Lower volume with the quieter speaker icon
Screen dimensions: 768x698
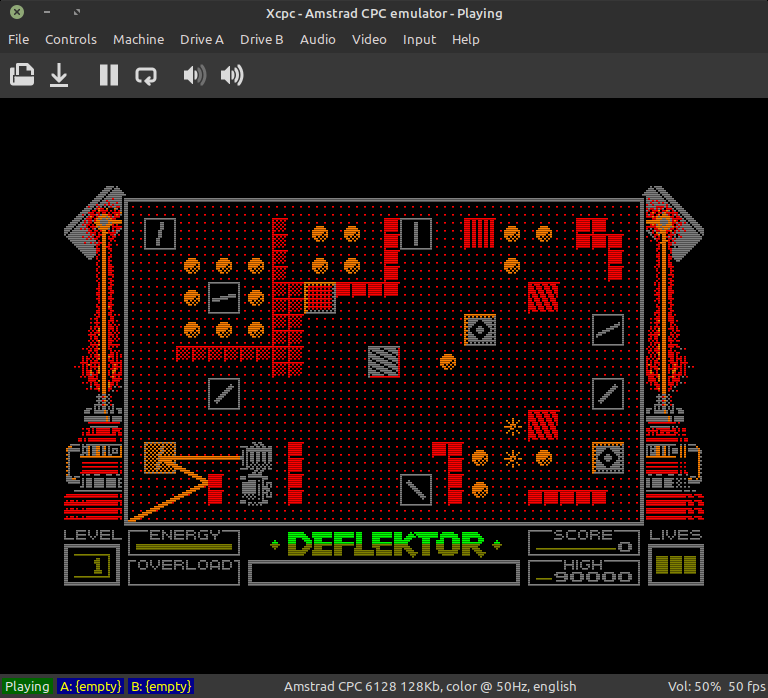pyautogui.click(x=194, y=75)
